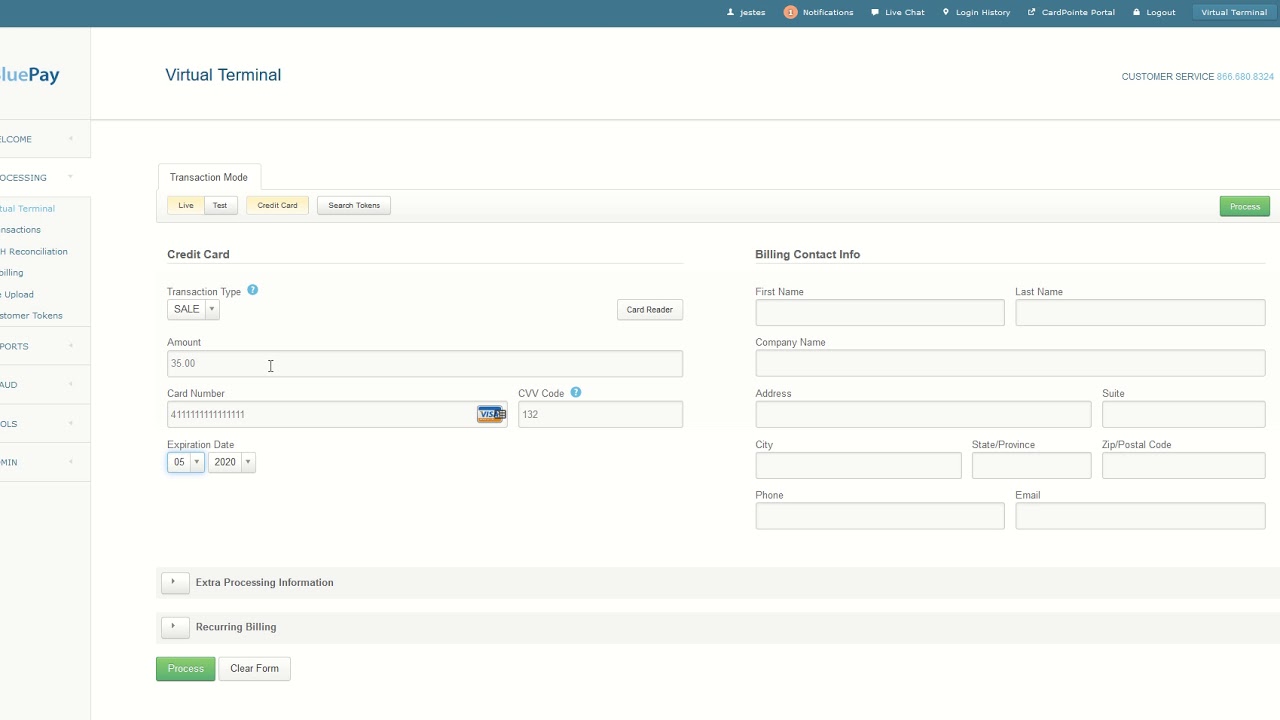Click the Card Number input field
The image size is (1280, 720).
(337, 414)
